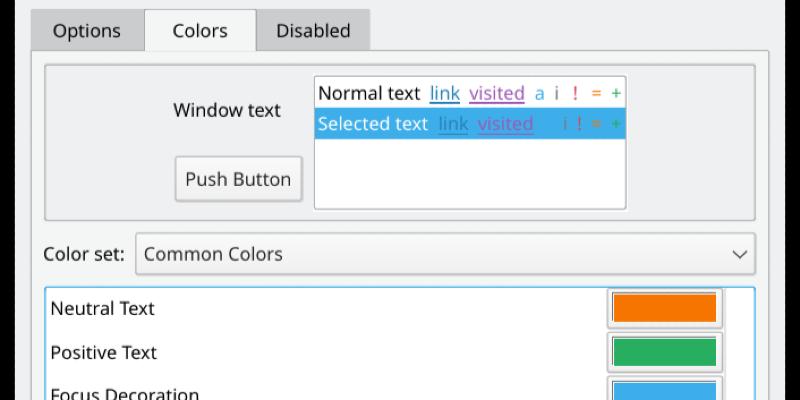Screen dimensions: 800x400
Task: Switch to the Options tab
Action: click(87, 31)
